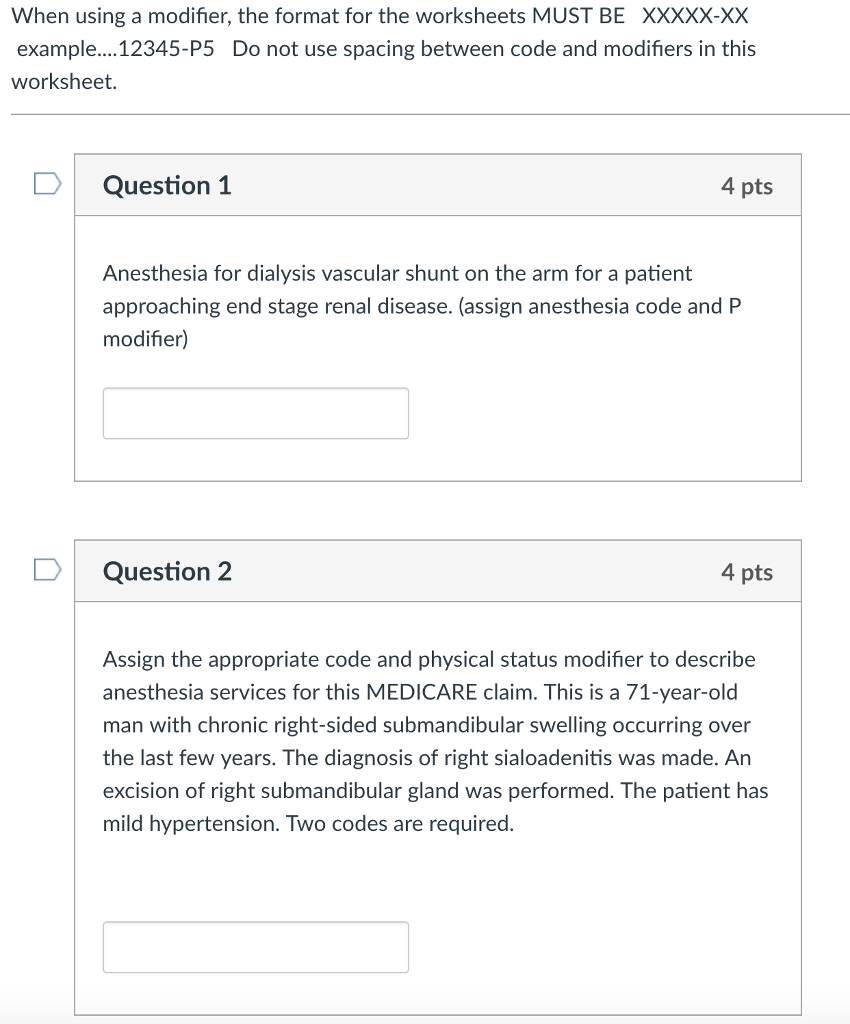Select the flag icon above the divider for Question 1

(46, 183)
